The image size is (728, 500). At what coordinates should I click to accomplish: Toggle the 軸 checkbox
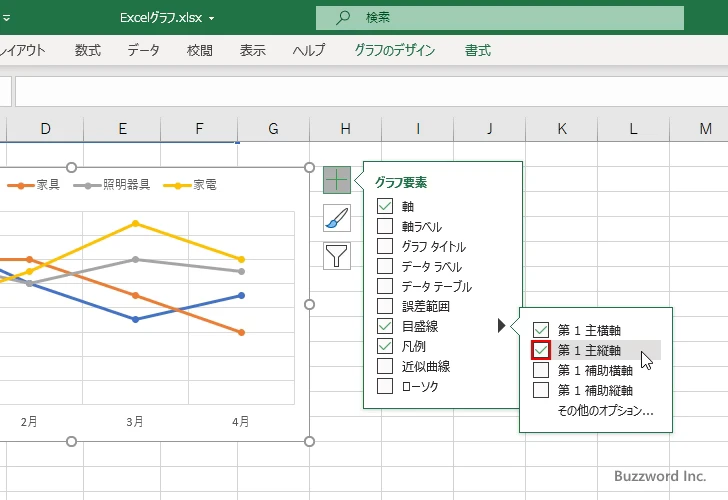coord(385,206)
